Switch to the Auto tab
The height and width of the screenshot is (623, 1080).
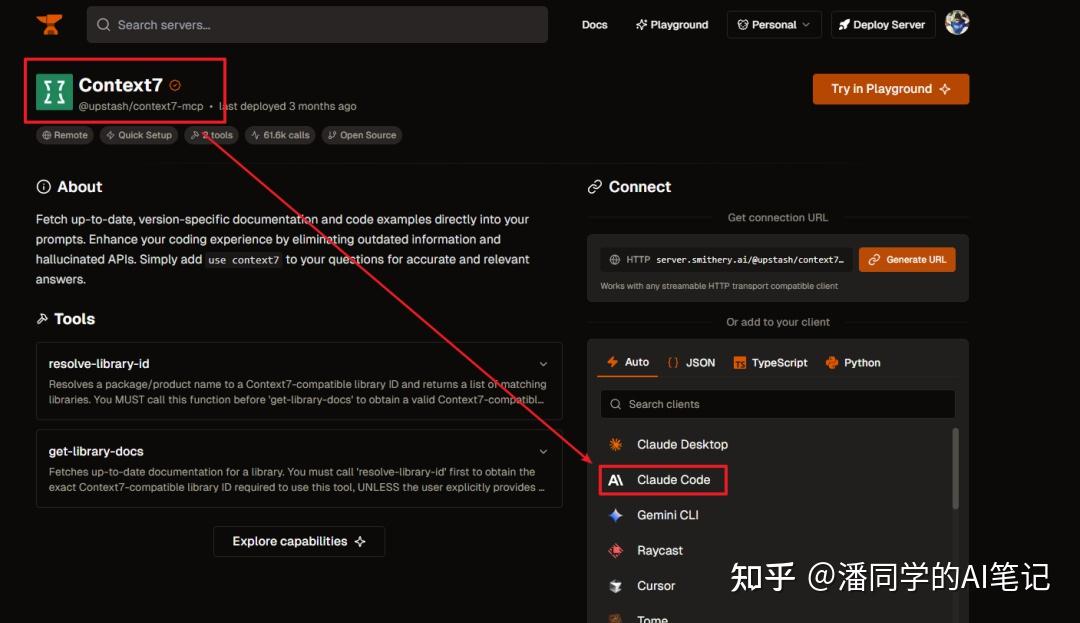pyautogui.click(x=627, y=362)
